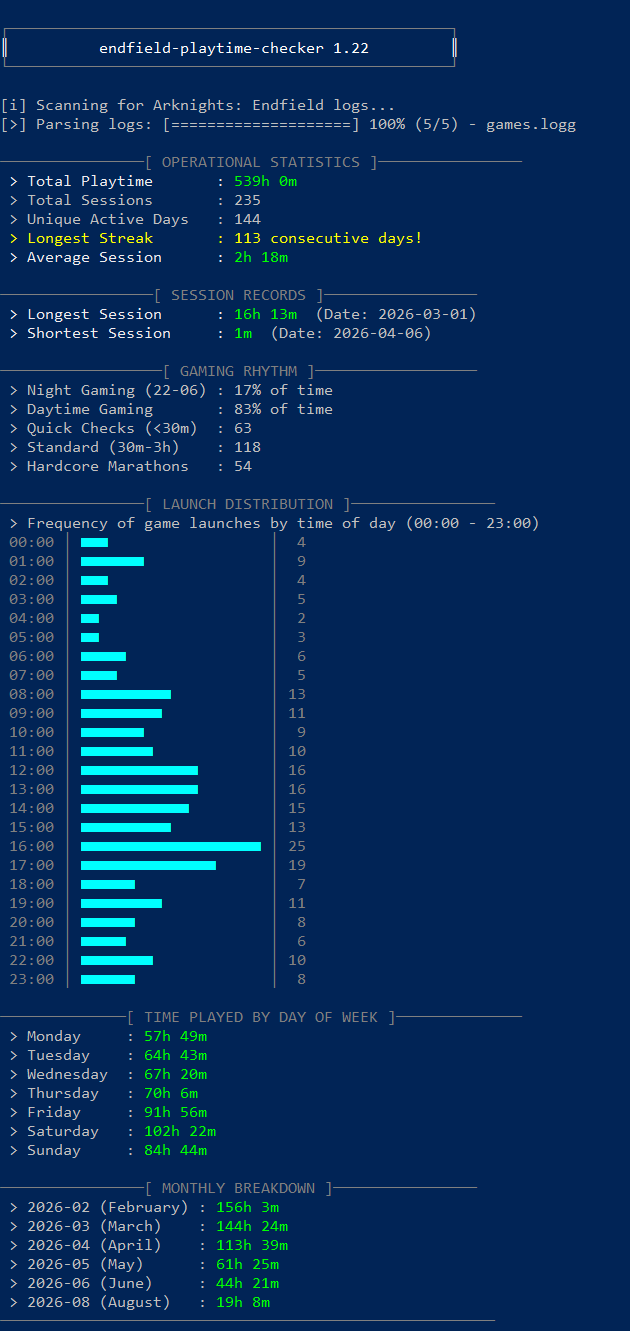Select April playtime '113h 39m'

tap(252, 1245)
